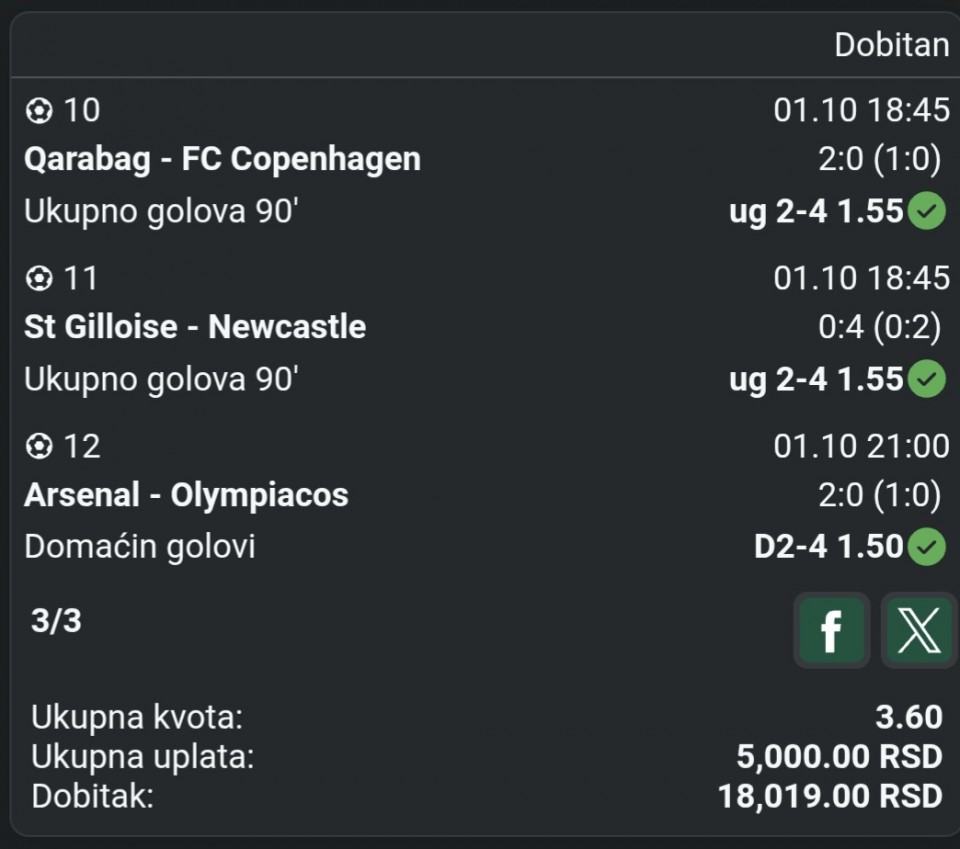Click the ug 2-4 1.55 Qarabag selection
The image size is (960, 849).
click(816, 212)
